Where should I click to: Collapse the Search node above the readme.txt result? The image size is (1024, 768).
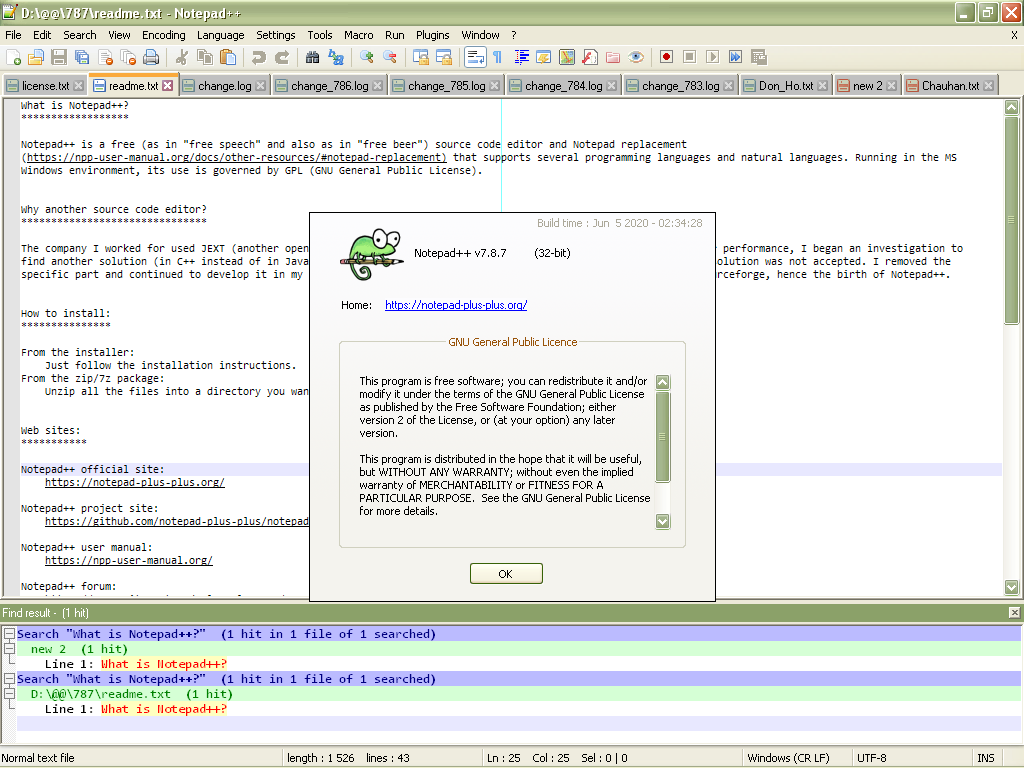pyautogui.click(x=9, y=679)
